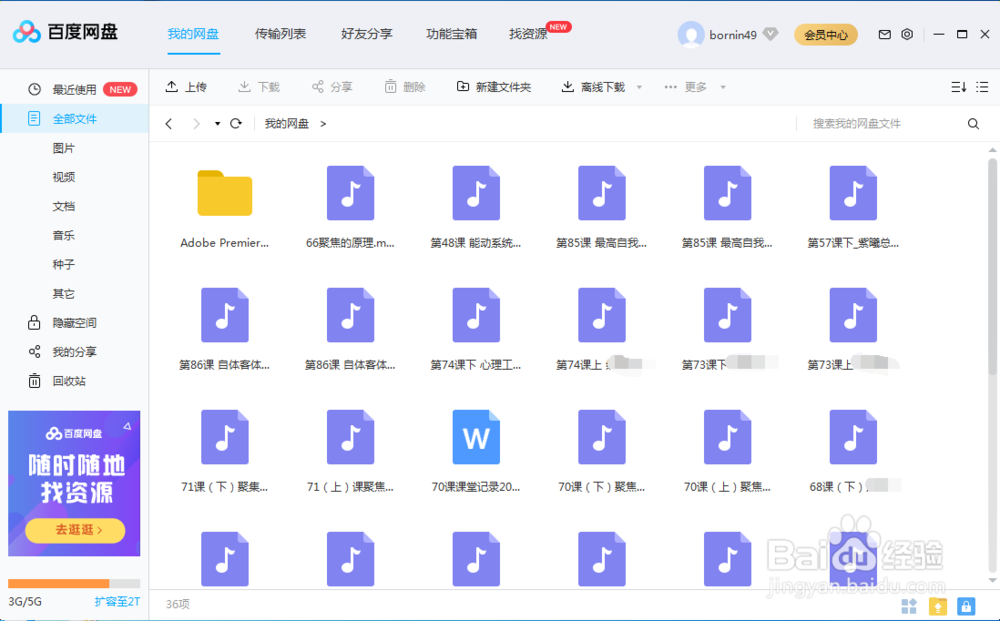Open the 隐藏空间 hidden space in sidebar
Image resolution: width=1000 pixels, height=621 pixels.
(65, 322)
